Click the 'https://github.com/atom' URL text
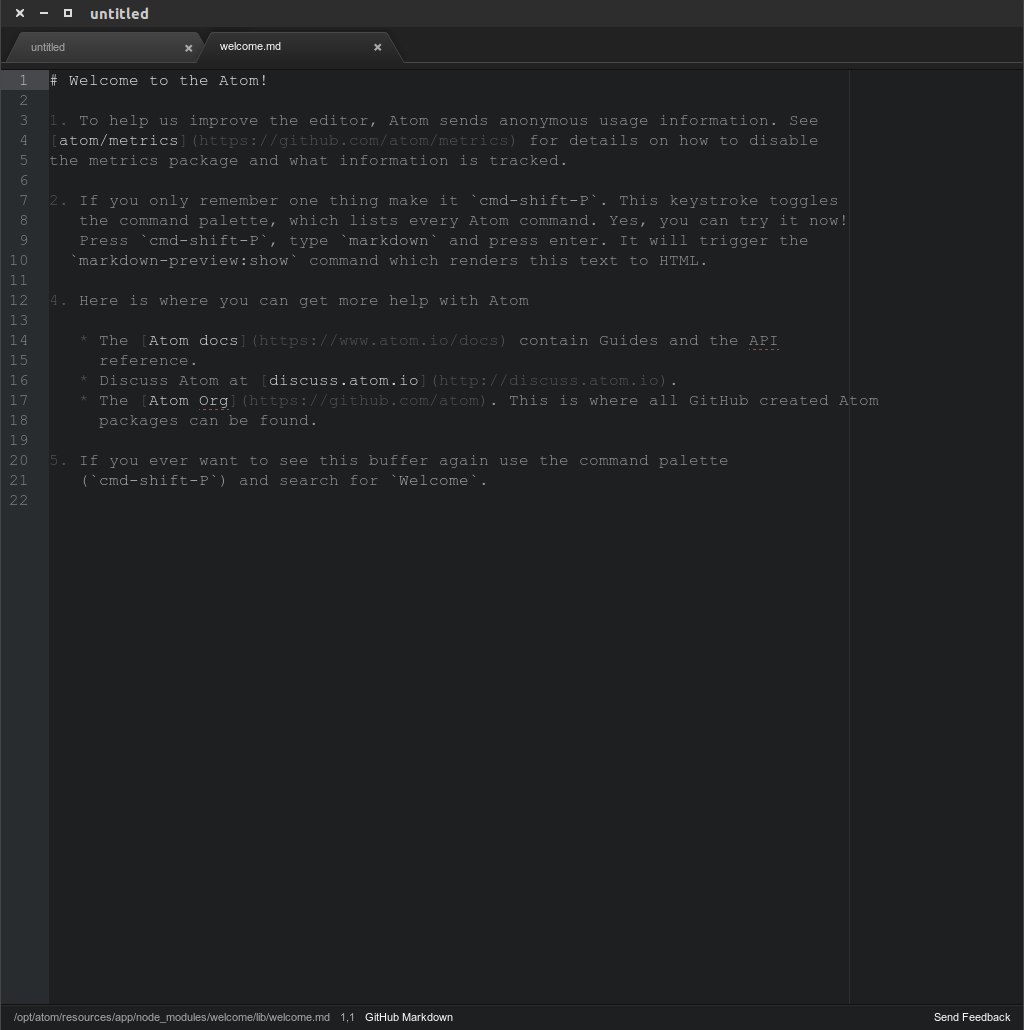The image size is (1024, 1030). click(363, 401)
